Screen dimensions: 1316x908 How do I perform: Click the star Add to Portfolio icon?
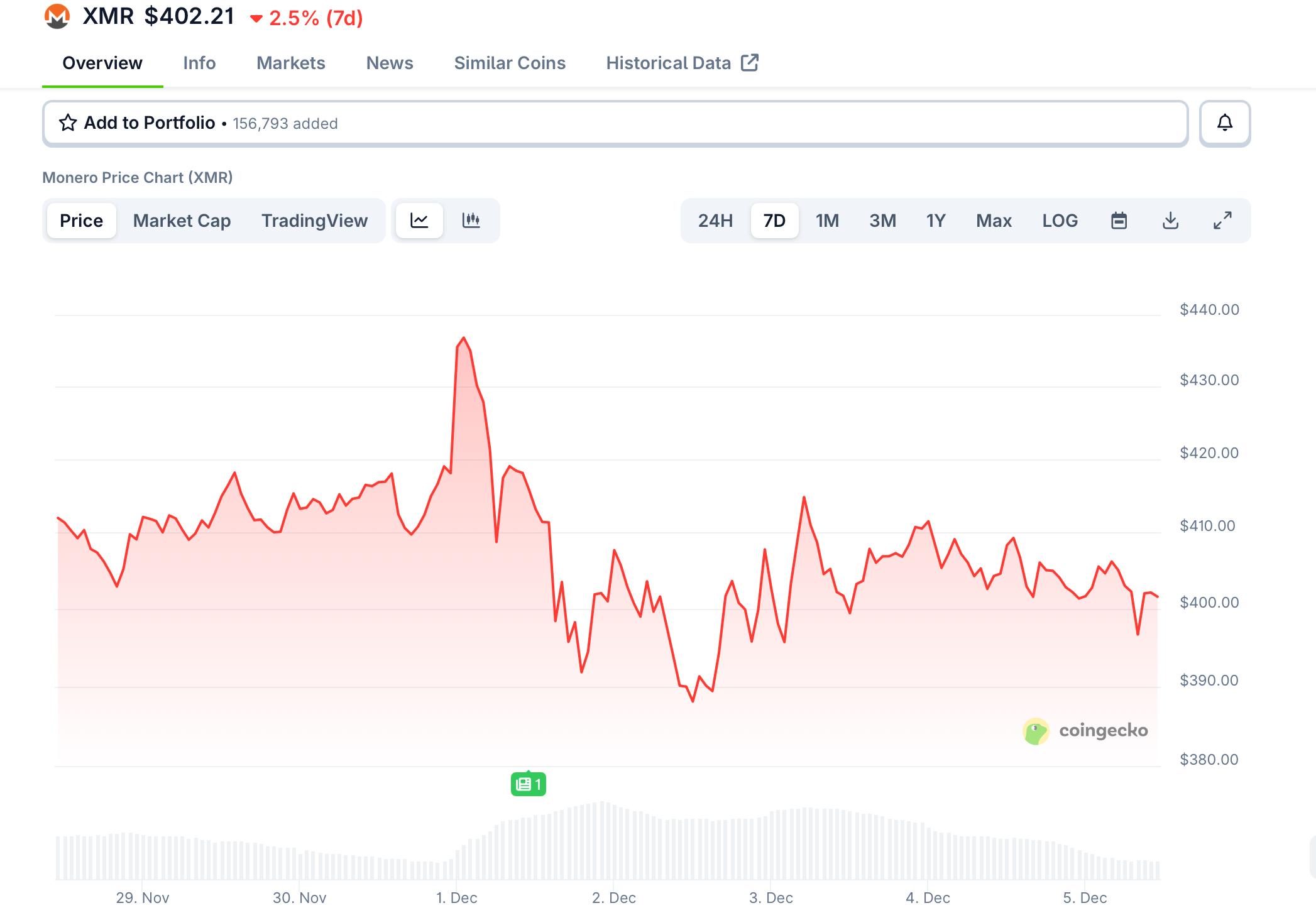point(68,123)
